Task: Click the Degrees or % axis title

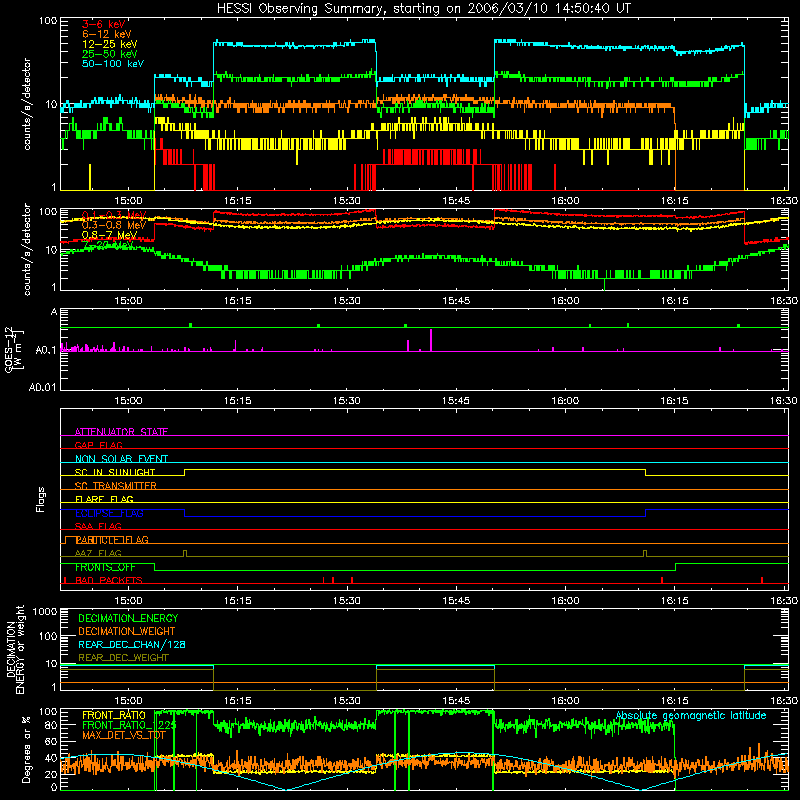Action: (27, 749)
